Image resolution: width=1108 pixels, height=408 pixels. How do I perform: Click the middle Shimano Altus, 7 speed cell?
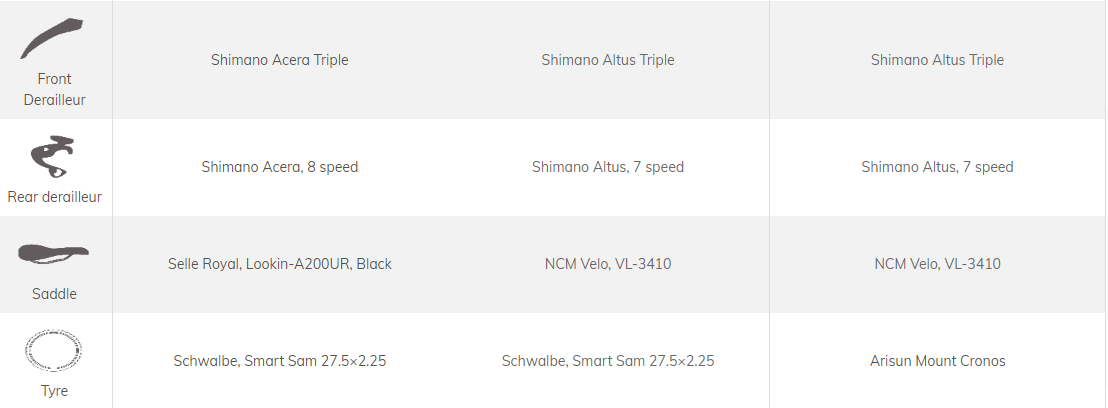click(608, 167)
